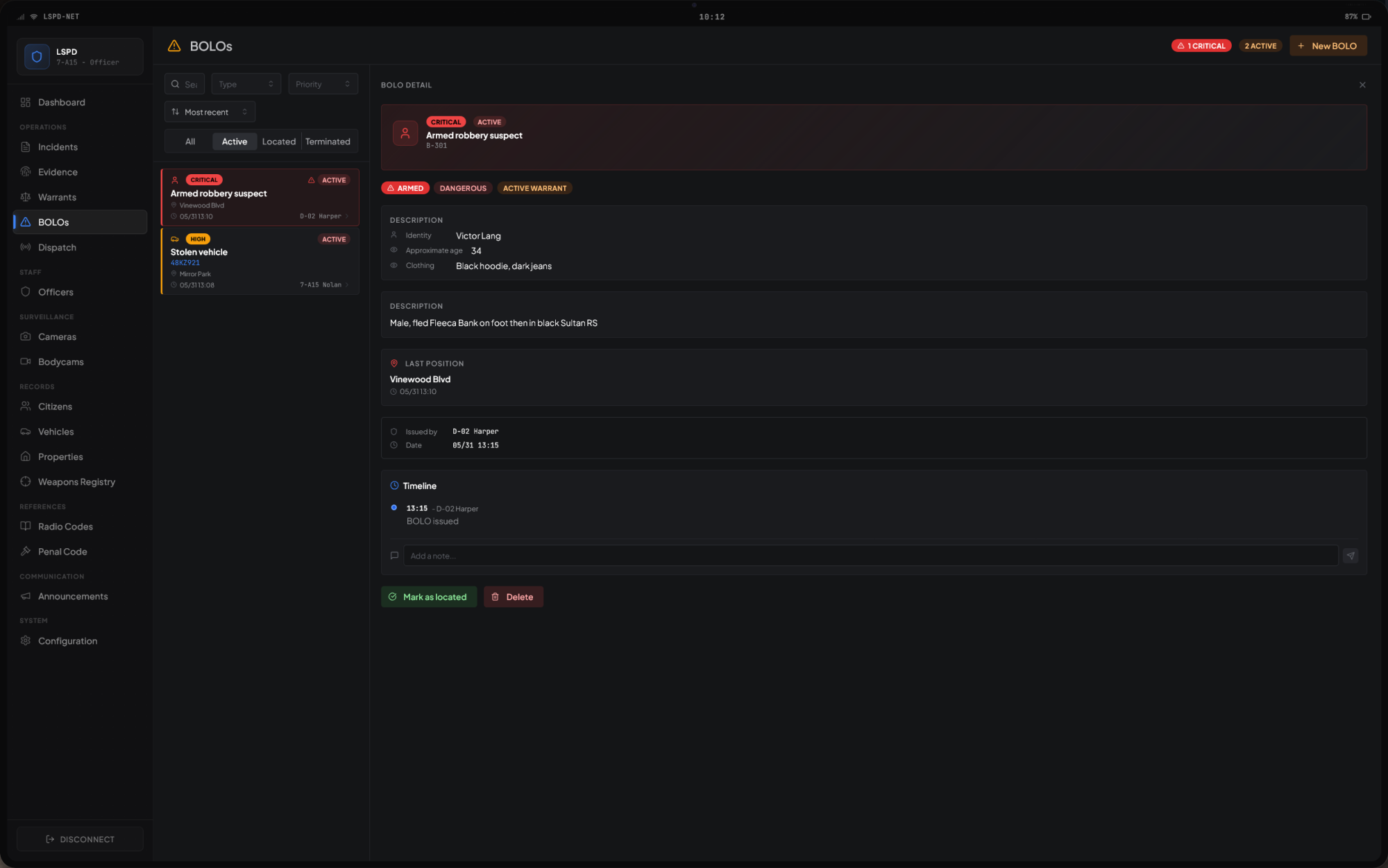
Task: Click Mark as located
Action: (429, 597)
